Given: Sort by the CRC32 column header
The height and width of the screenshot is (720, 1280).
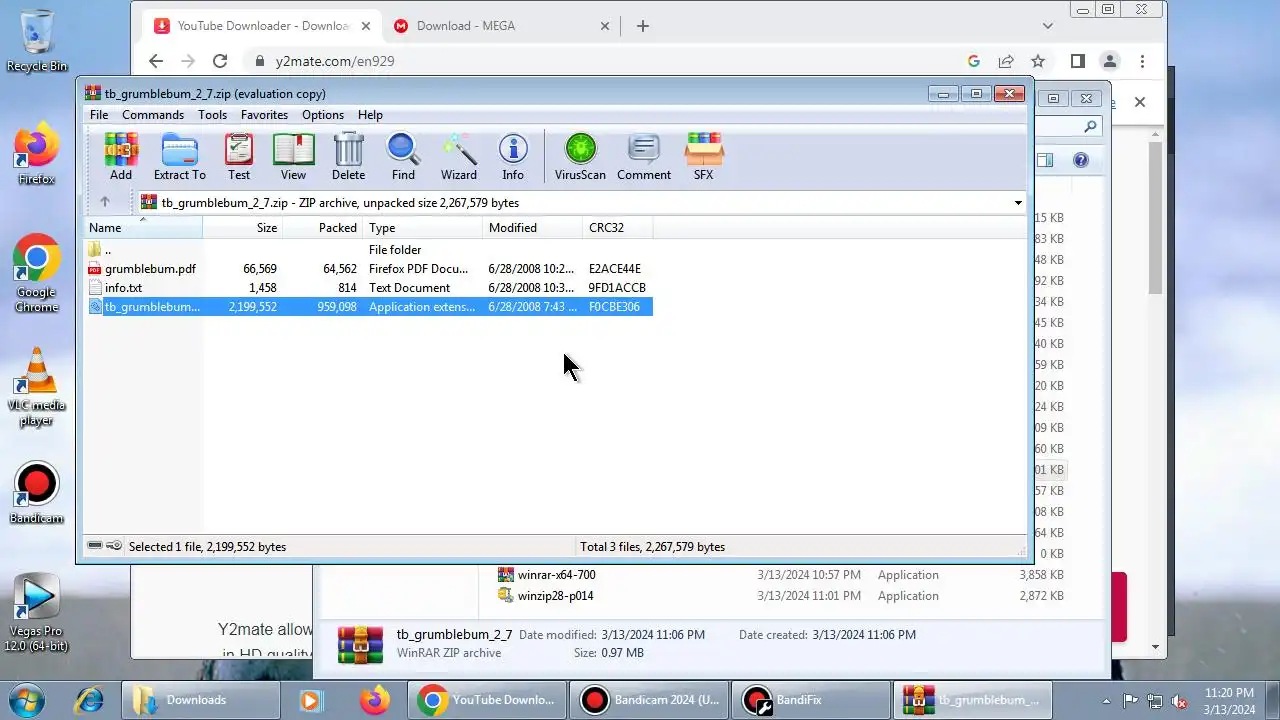Looking at the screenshot, I should pos(618,228).
